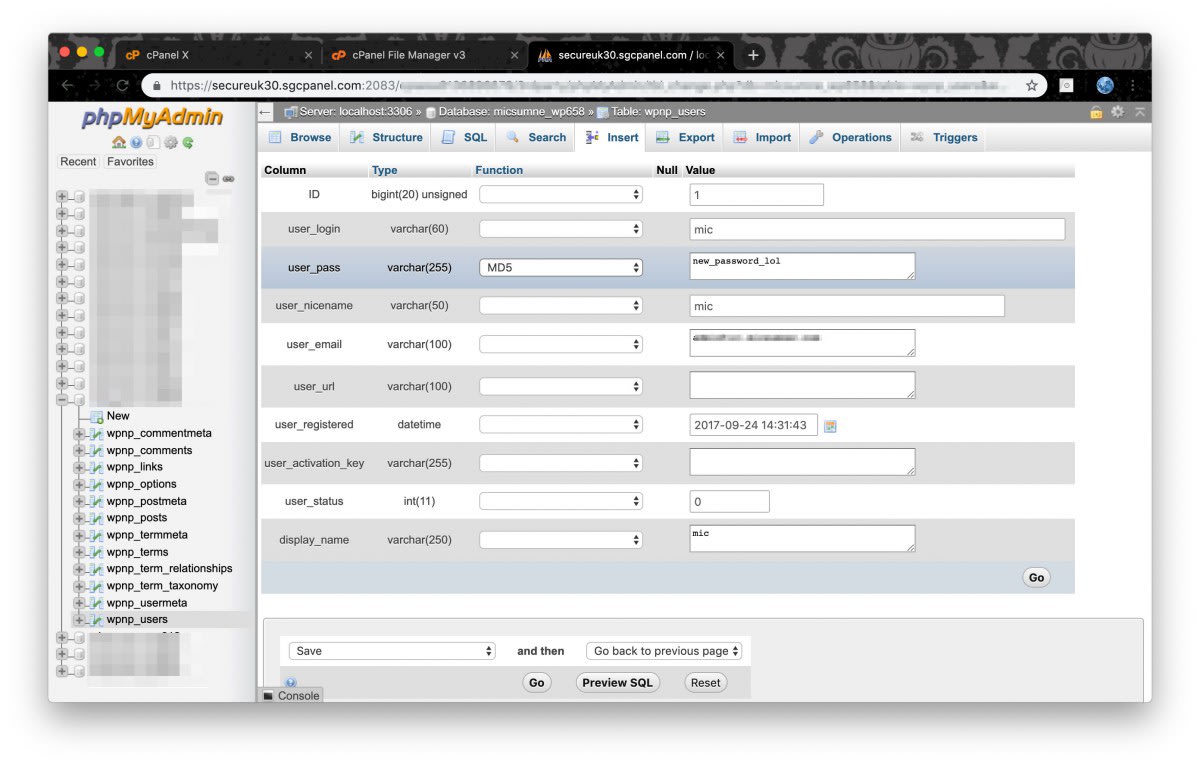The width and height of the screenshot is (1200, 766).
Task: Open the Save action dropdown
Action: click(x=392, y=651)
